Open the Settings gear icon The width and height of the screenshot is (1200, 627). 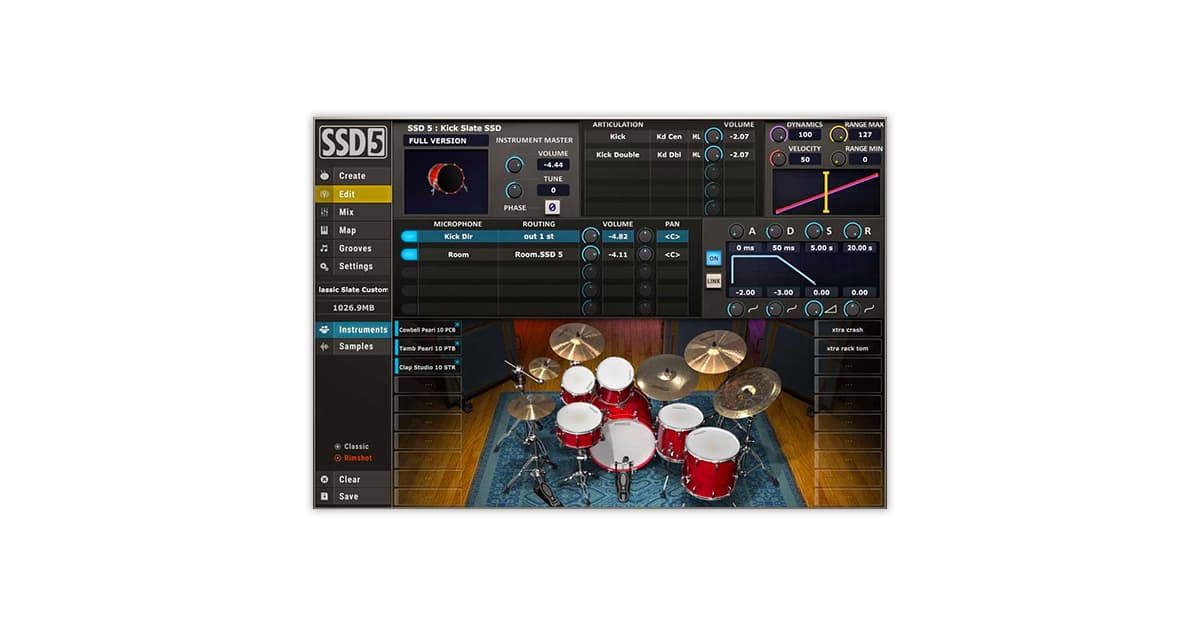(323, 266)
